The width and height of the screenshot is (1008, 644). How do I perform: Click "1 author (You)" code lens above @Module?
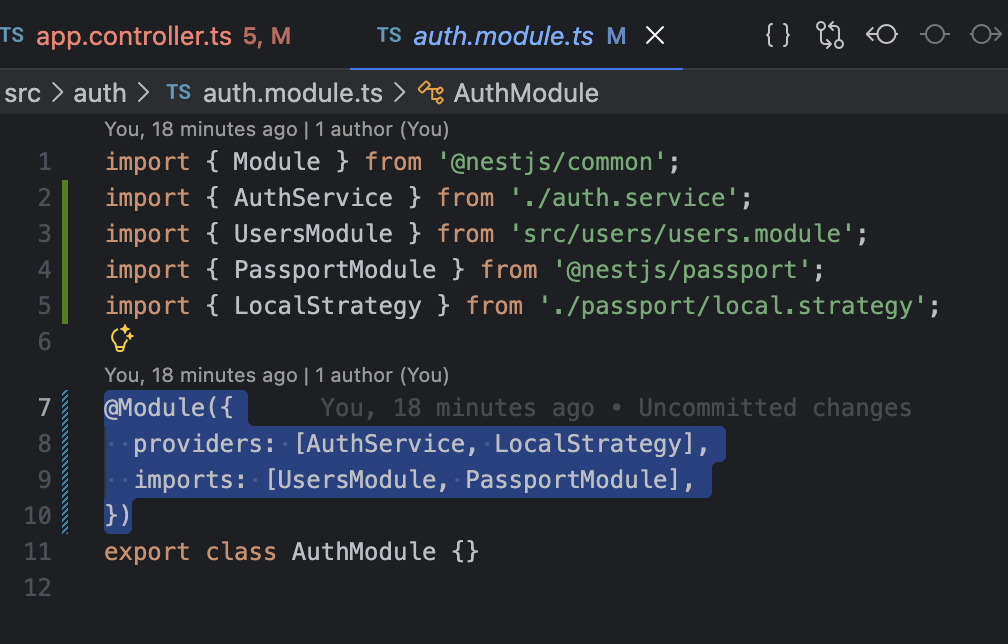tap(382, 375)
